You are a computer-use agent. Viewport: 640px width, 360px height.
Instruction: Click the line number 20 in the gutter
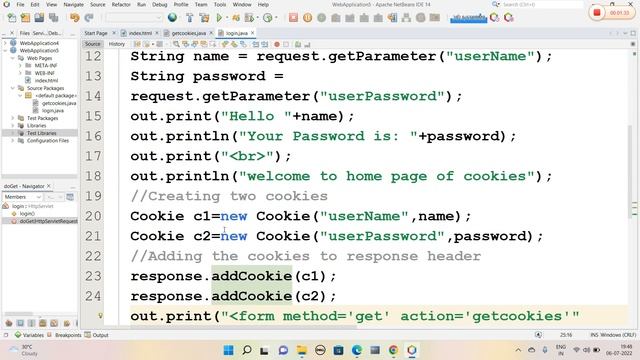tap(93, 216)
